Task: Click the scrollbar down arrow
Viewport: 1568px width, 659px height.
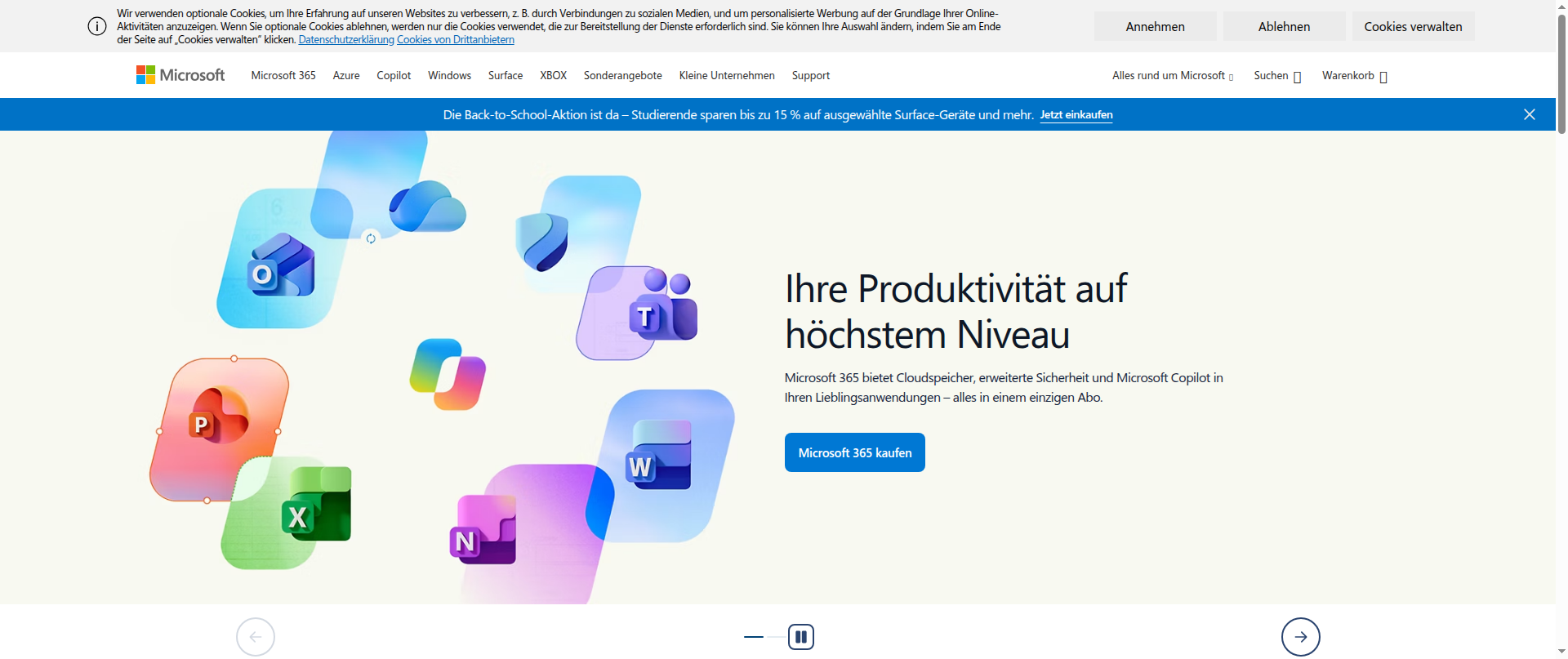Action: coord(1561,652)
